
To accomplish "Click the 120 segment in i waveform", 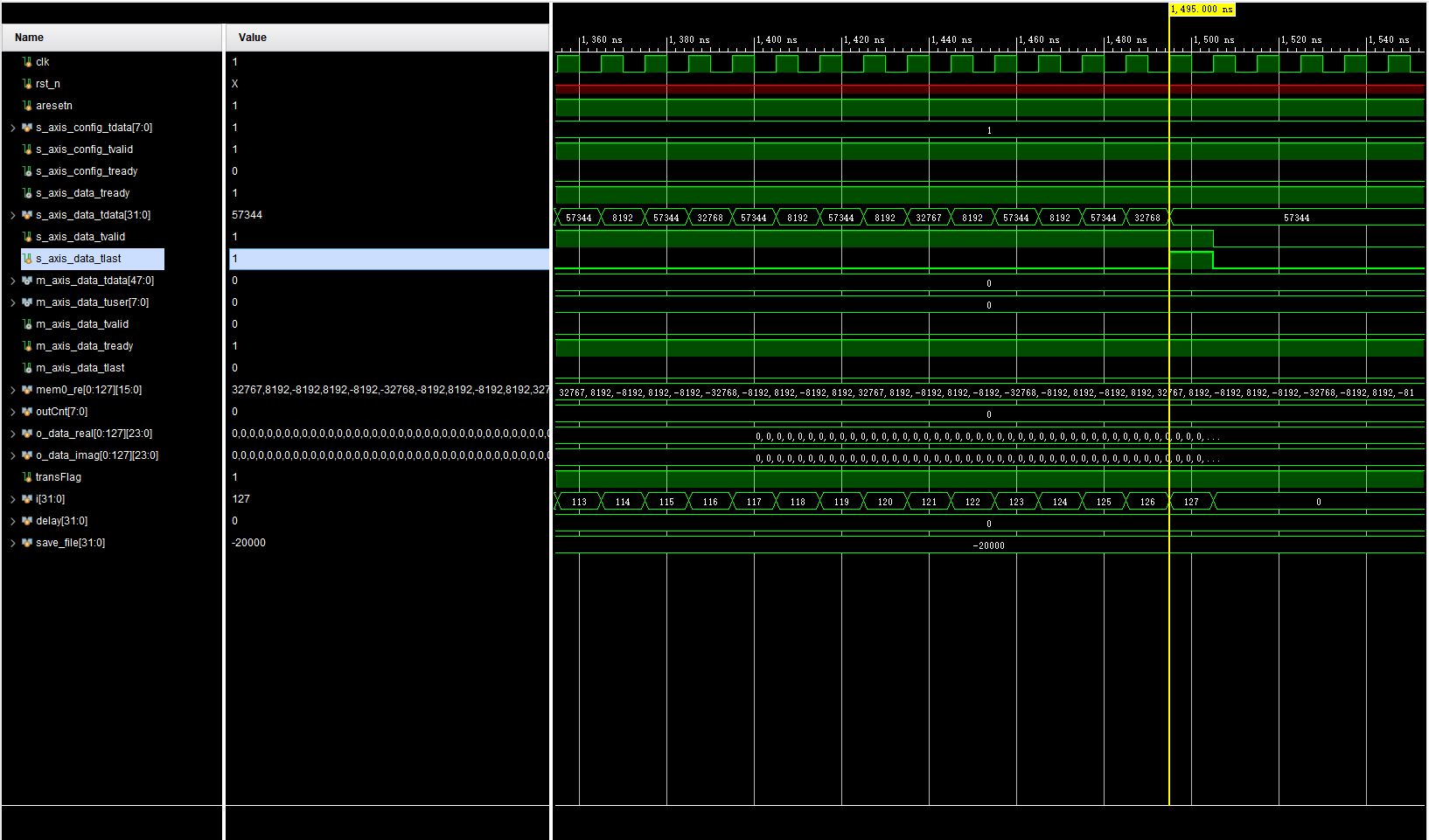I will tap(885, 502).
